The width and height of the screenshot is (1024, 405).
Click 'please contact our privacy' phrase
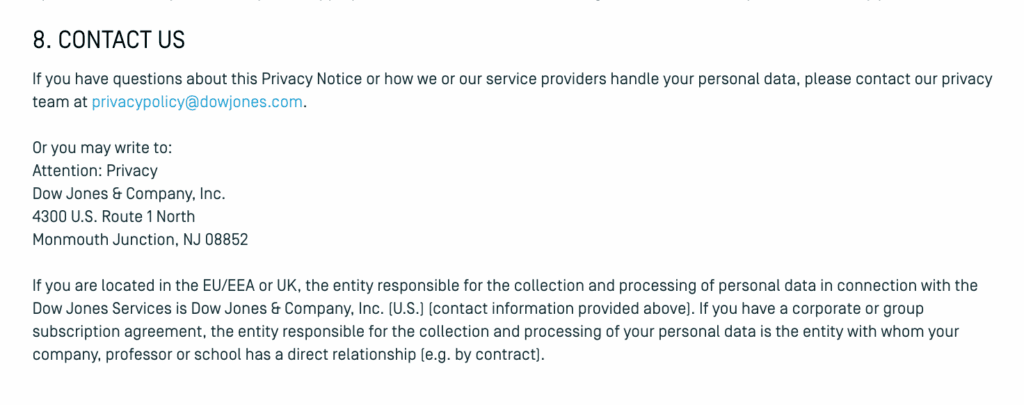pyautogui.click(x=899, y=80)
